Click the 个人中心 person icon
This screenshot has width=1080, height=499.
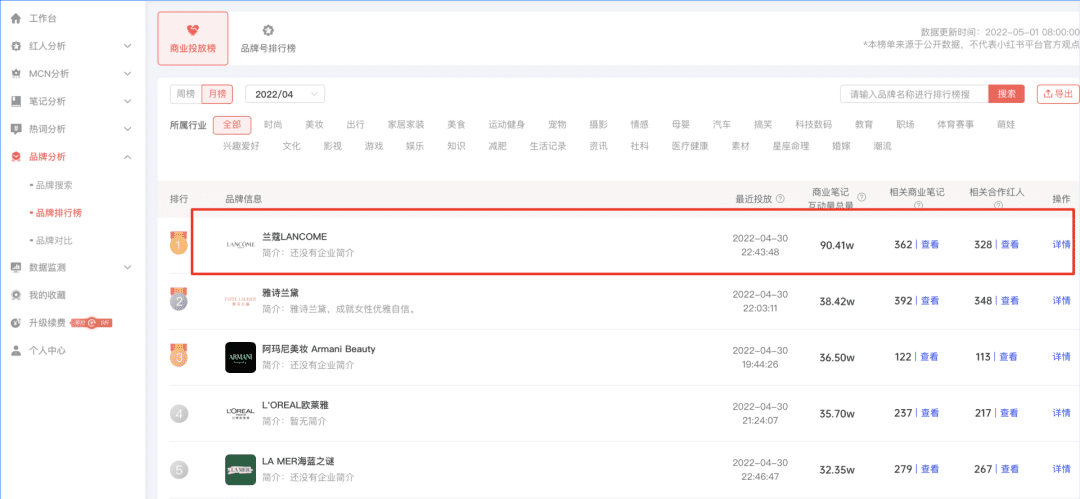pos(17,350)
